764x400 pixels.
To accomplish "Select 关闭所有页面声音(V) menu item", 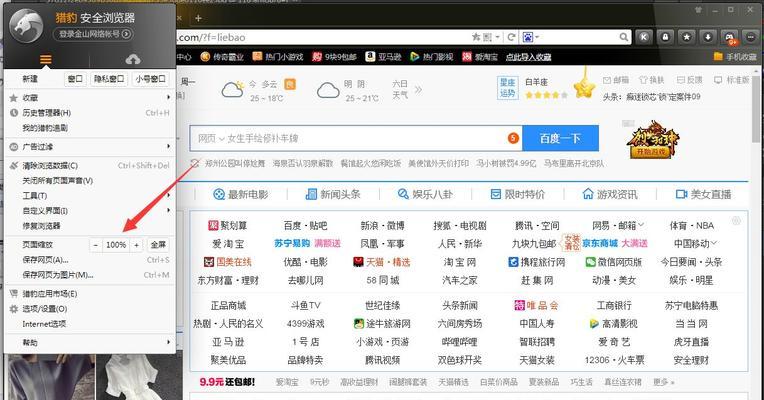I will pyautogui.click(x=90, y=181).
